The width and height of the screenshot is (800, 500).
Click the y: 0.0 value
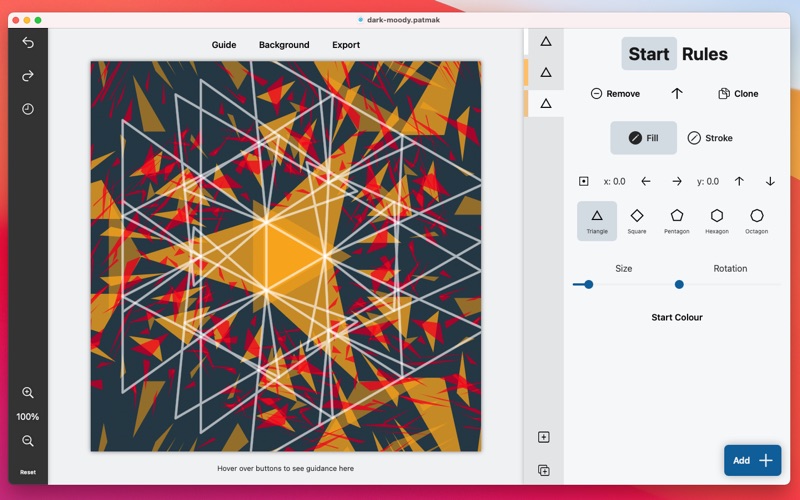click(x=708, y=181)
